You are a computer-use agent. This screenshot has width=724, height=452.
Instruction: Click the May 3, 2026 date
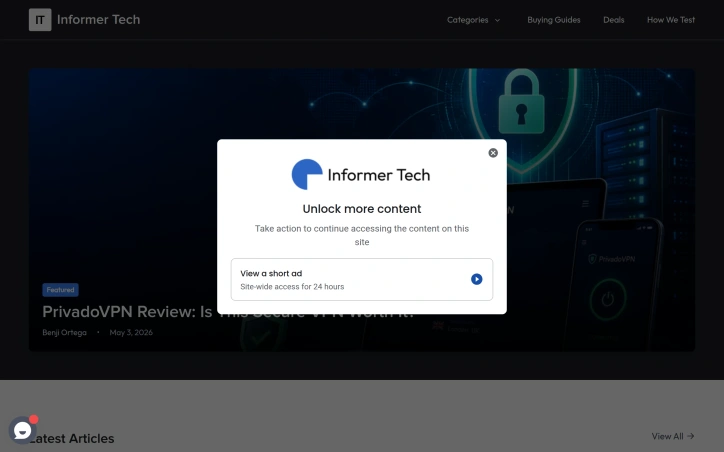131,332
